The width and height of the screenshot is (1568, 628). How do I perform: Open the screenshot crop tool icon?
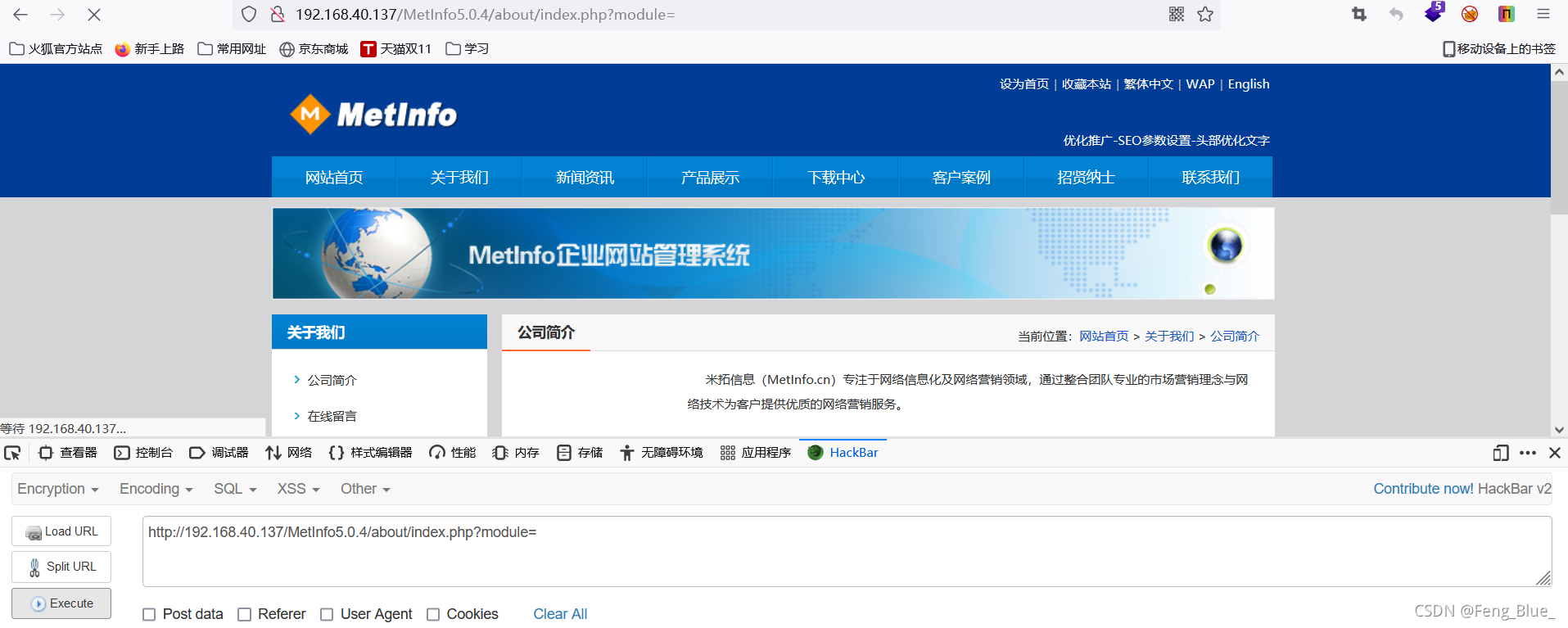coord(1359,14)
